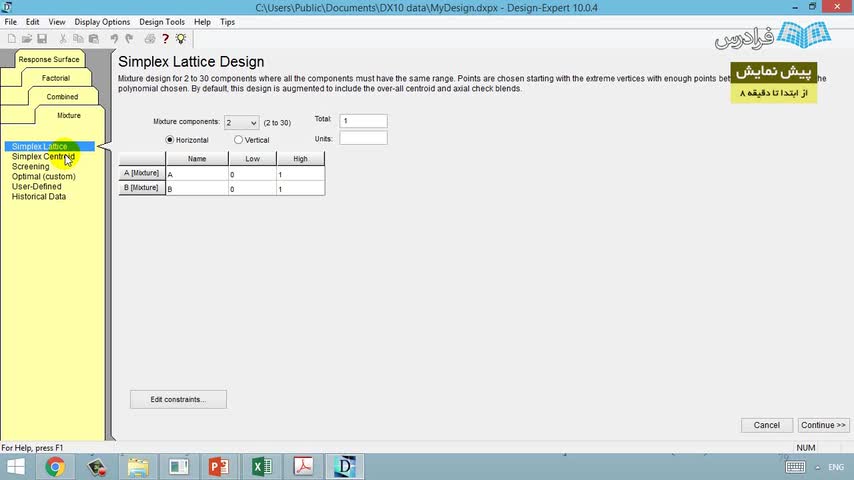
Task: Click the Edit constraints button
Action: pos(178,399)
